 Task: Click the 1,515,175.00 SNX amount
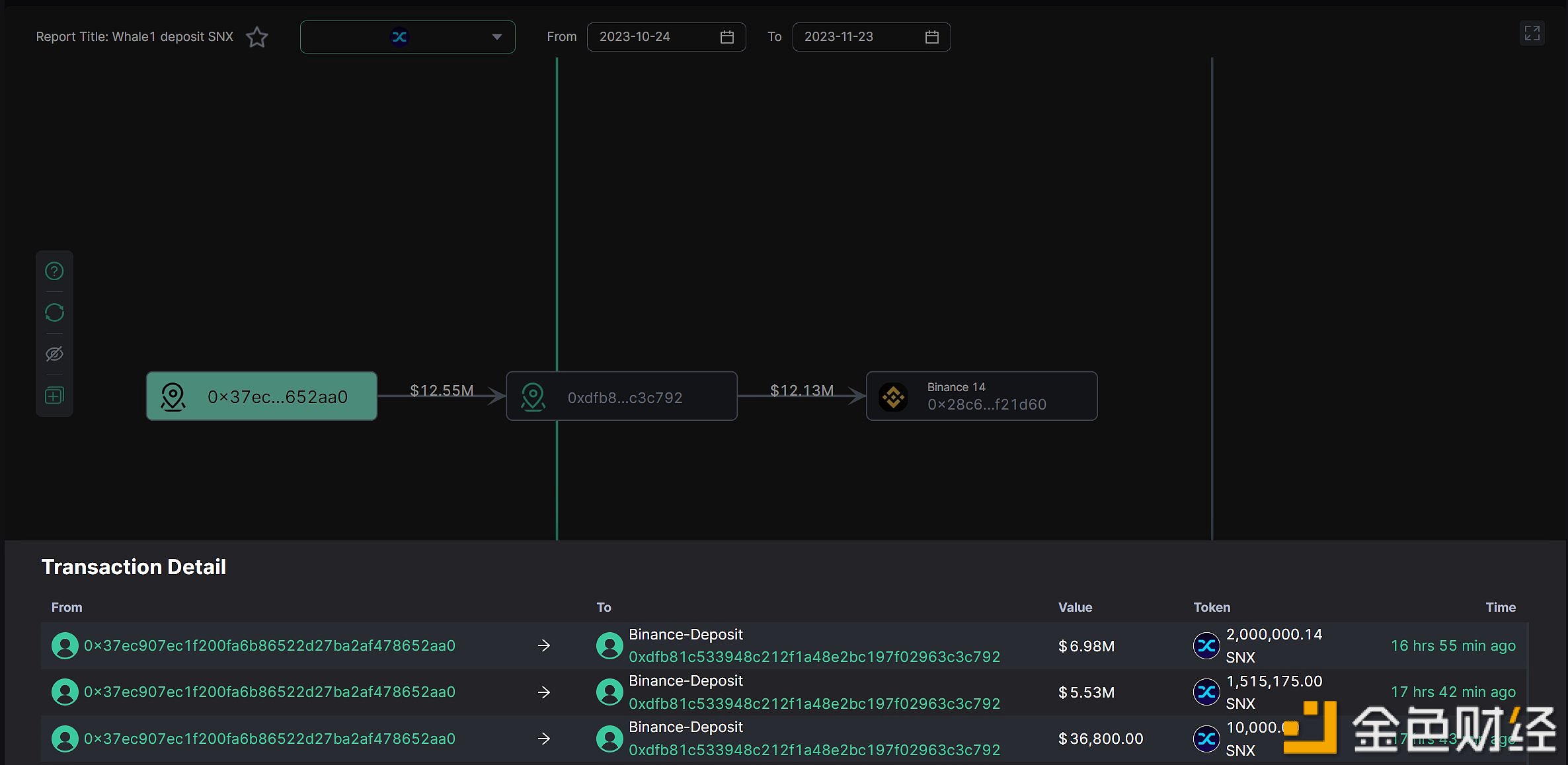tap(1274, 692)
